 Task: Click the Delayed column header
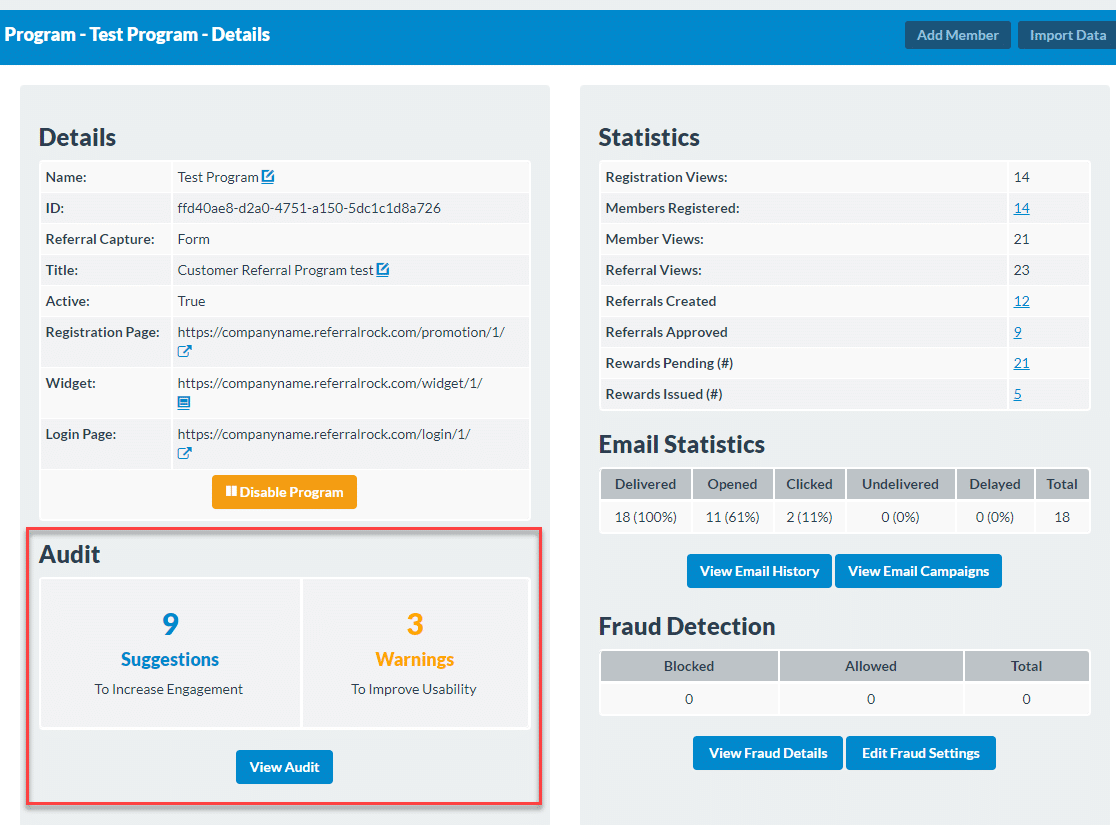[995, 484]
